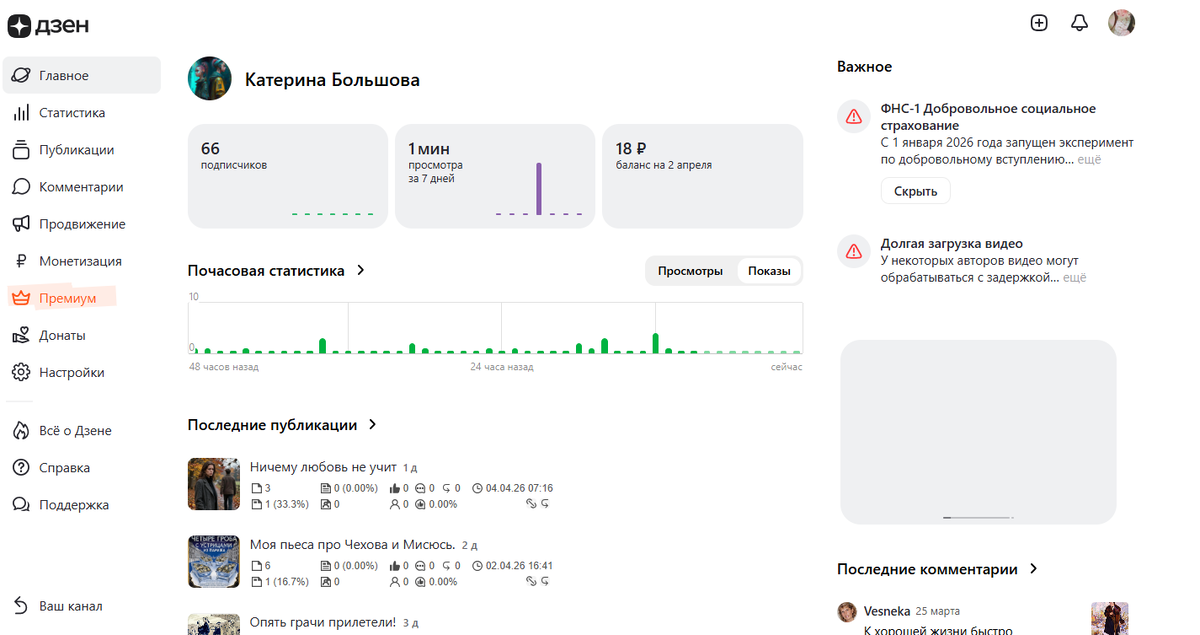1200x635 pixels.
Task: Open article Ничему любовь не учит
Action: click(323, 467)
